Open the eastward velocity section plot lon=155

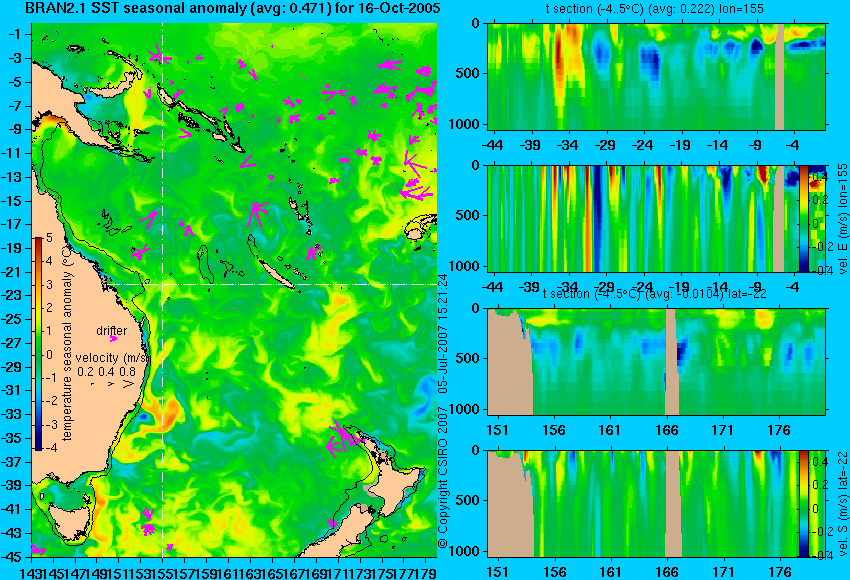(x=643, y=218)
